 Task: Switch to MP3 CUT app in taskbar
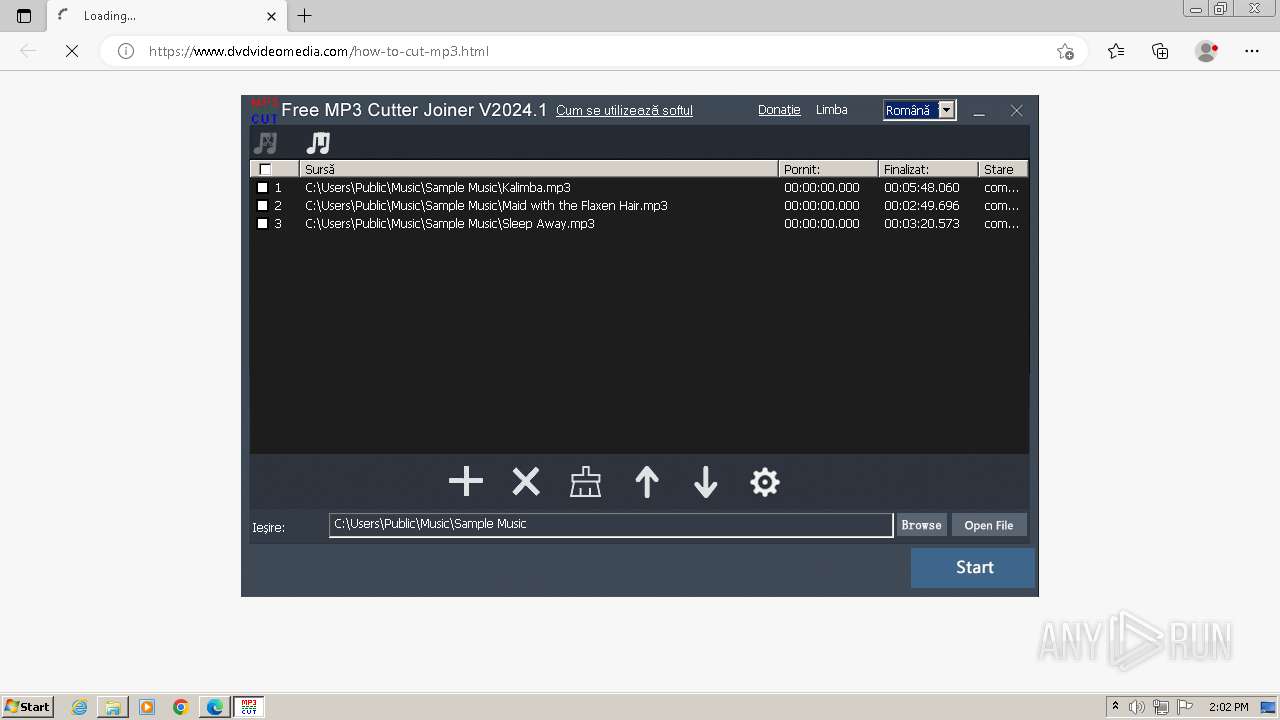[x=249, y=707]
